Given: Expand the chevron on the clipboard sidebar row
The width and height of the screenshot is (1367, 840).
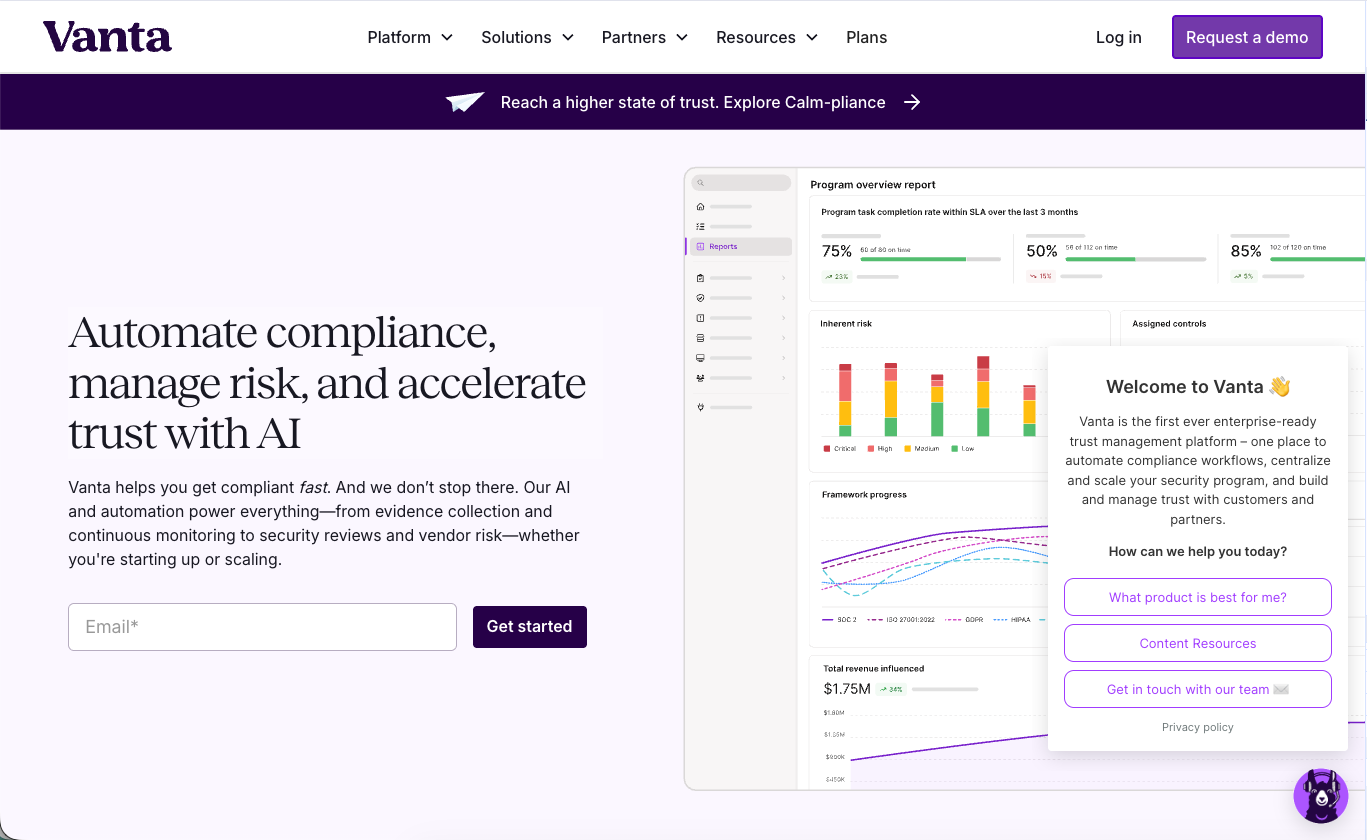Looking at the screenshot, I should tap(783, 278).
